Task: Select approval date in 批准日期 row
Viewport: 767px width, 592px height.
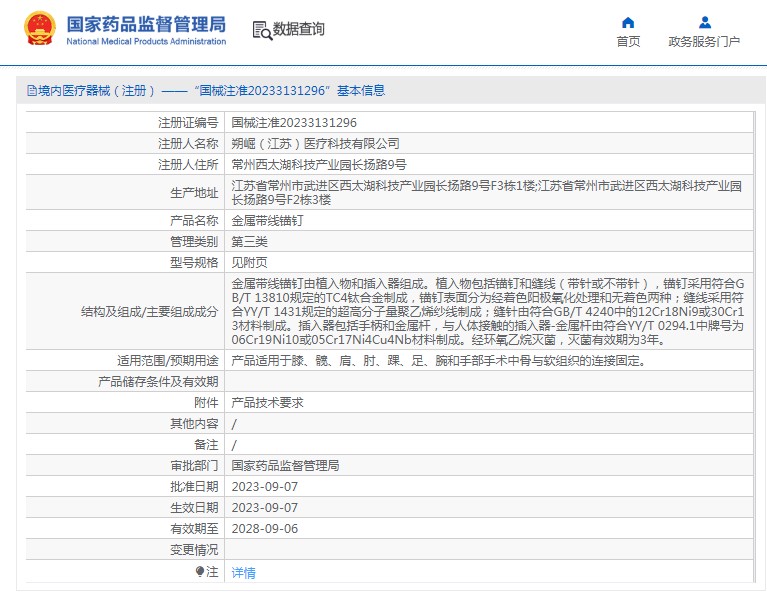Action: tap(265, 487)
